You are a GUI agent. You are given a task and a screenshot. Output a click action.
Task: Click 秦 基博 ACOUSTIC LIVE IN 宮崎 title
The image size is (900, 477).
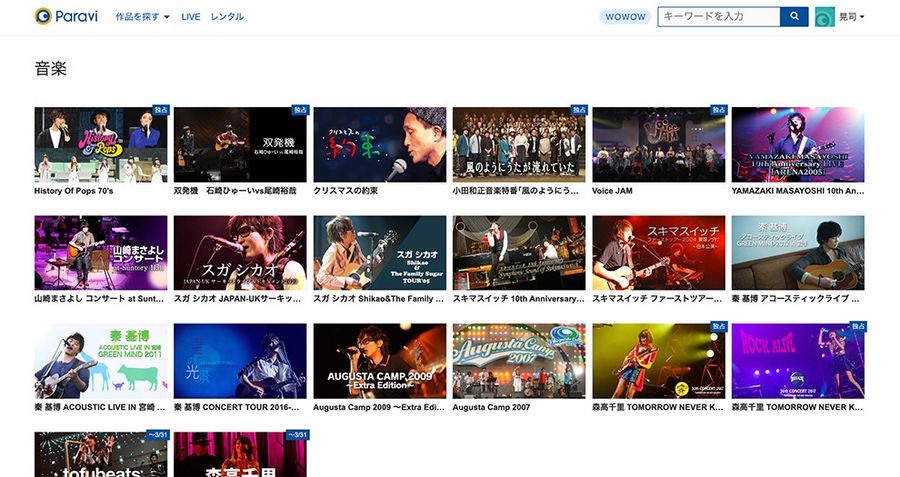click(x=100, y=408)
